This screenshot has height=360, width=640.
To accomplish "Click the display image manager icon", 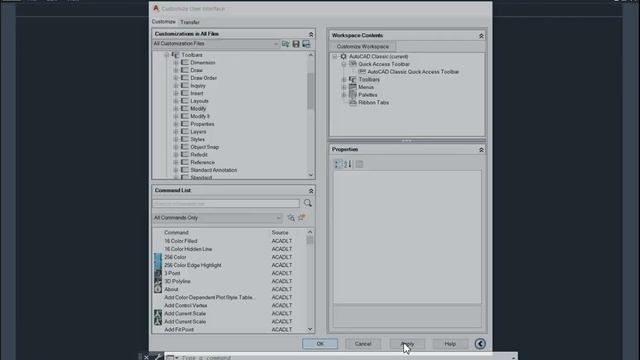I will coord(306,44).
